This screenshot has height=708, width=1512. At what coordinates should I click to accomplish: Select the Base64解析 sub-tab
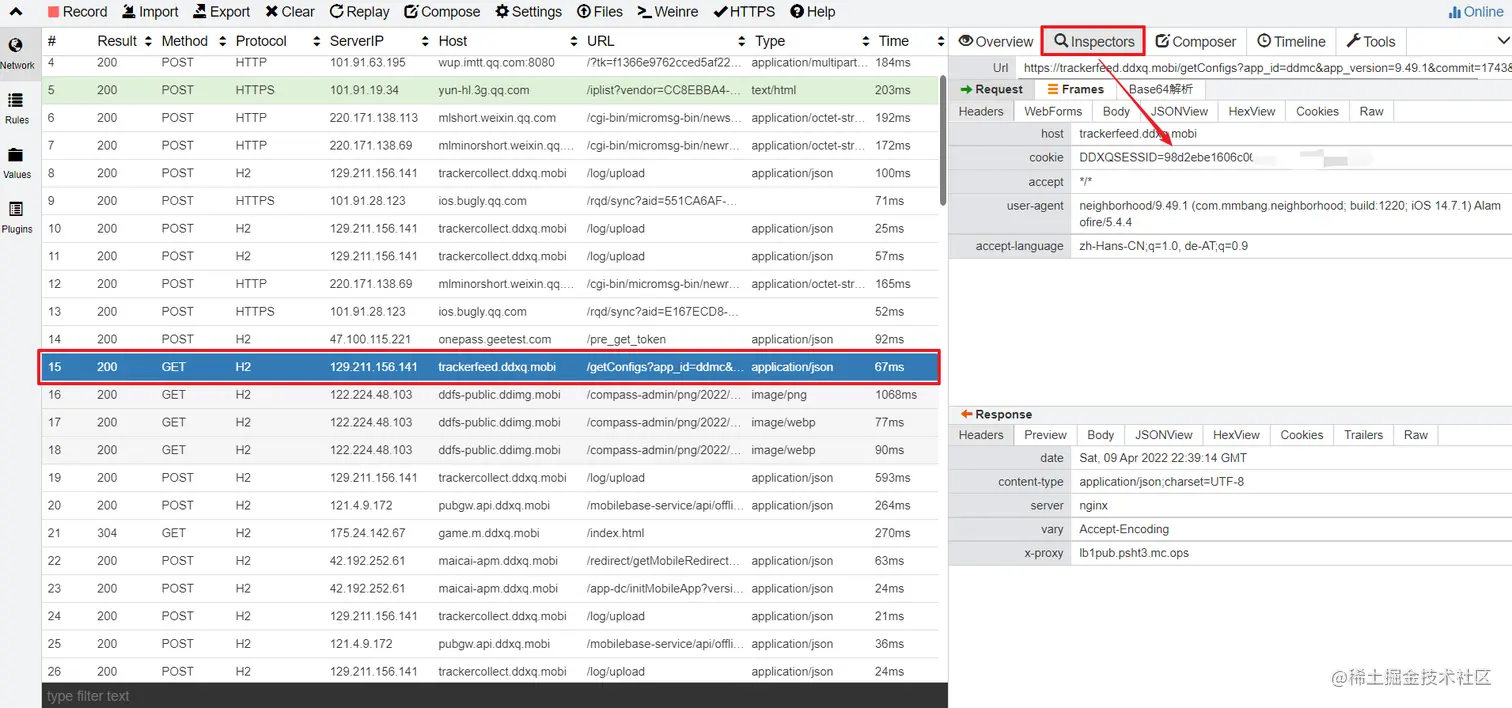(1161, 89)
